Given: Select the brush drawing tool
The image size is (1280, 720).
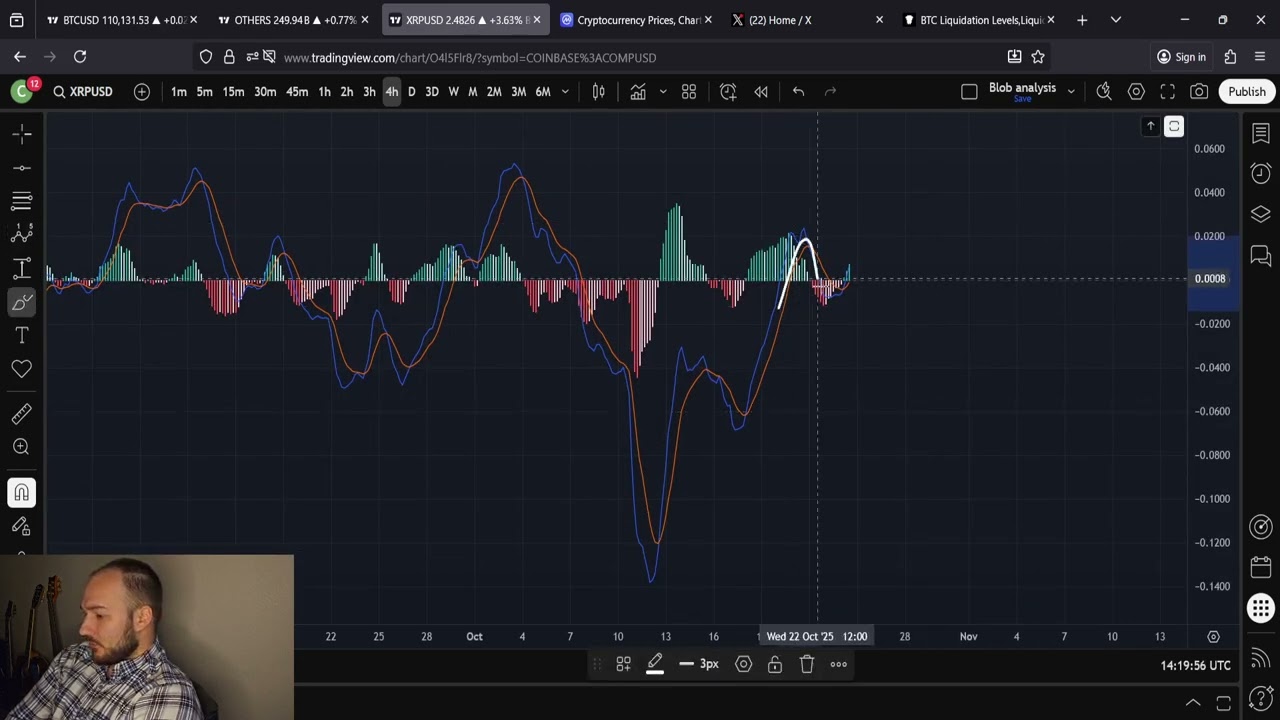Looking at the screenshot, I should (x=22, y=302).
